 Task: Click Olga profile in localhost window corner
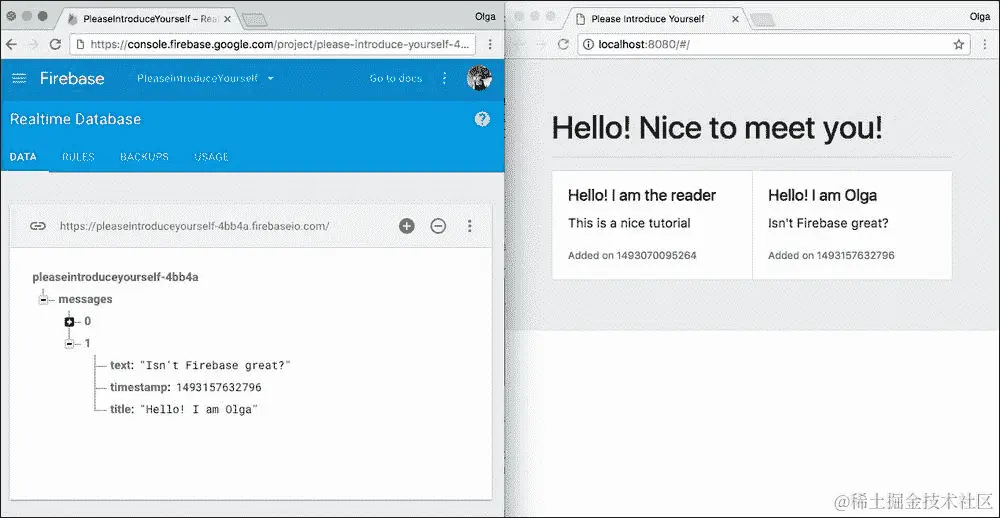tap(980, 17)
